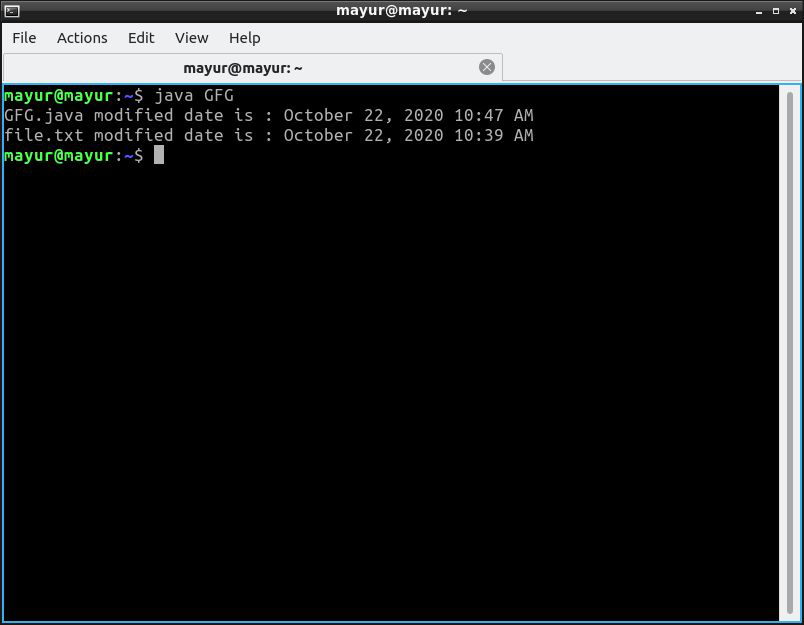The width and height of the screenshot is (804, 625).
Task: Click the vertical scrollbar of the terminal
Action: tap(790, 350)
